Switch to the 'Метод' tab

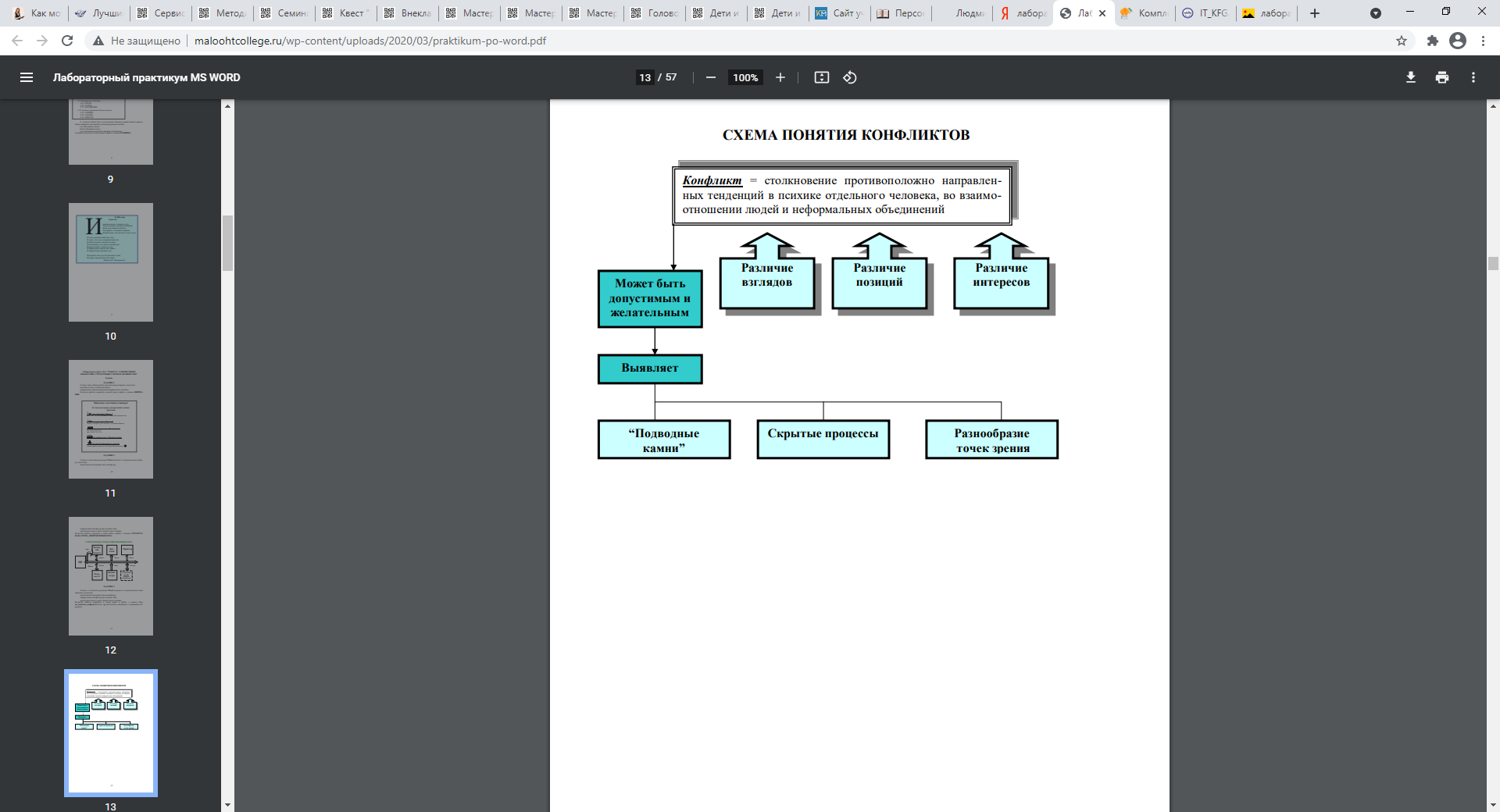(x=223, y=13)
